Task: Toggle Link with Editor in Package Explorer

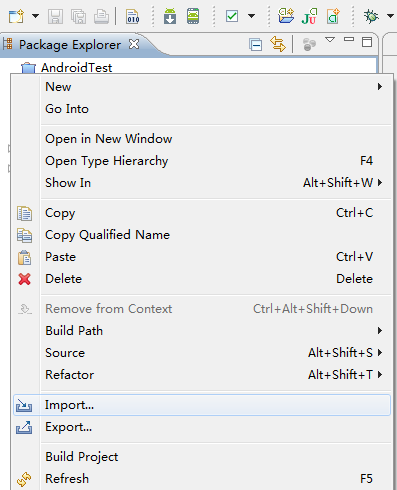Action: [x=278, y=44]
